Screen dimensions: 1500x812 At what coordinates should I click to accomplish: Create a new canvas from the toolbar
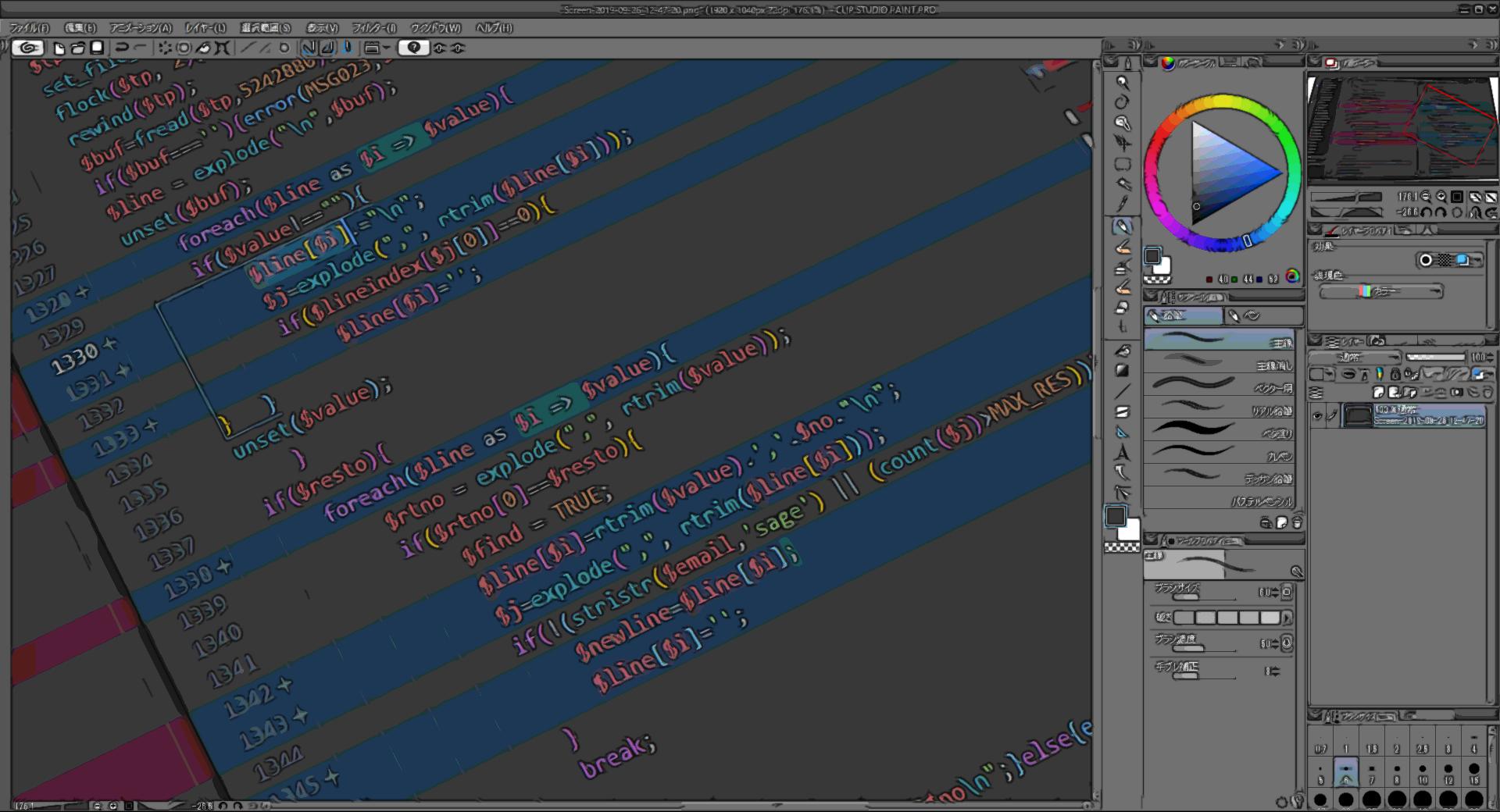coord(59,48)
